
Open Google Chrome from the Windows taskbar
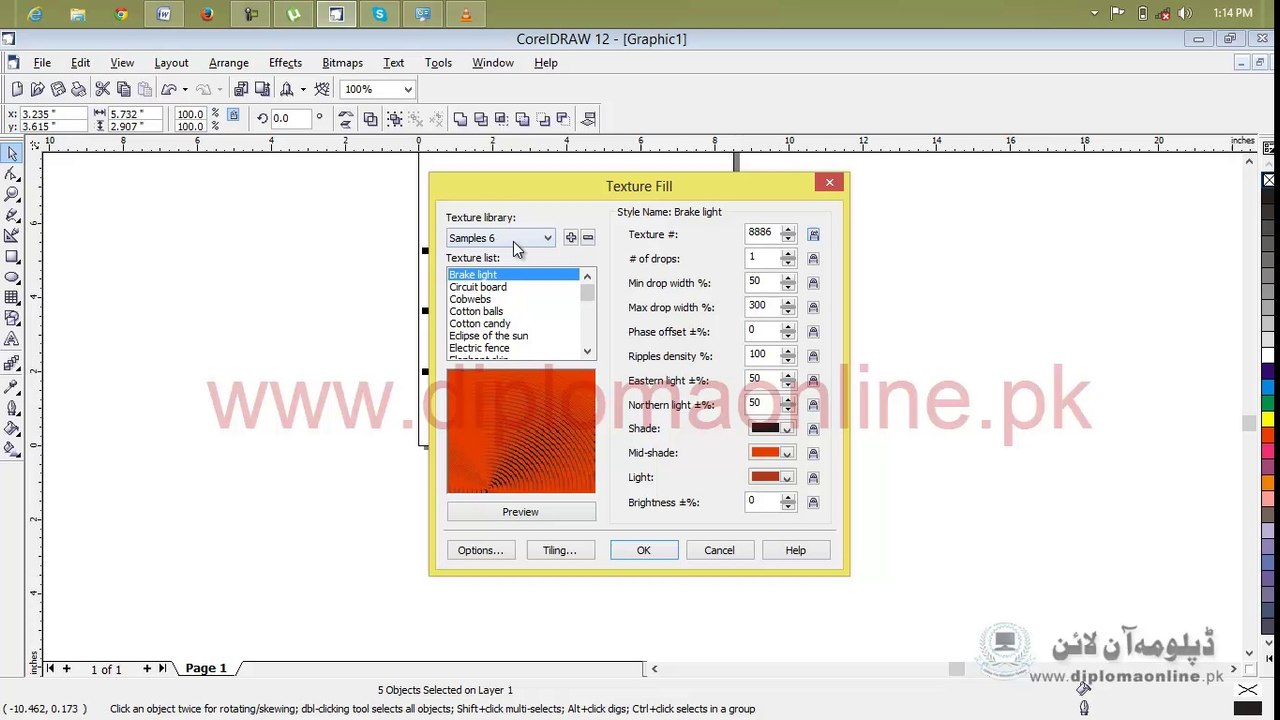121,14
